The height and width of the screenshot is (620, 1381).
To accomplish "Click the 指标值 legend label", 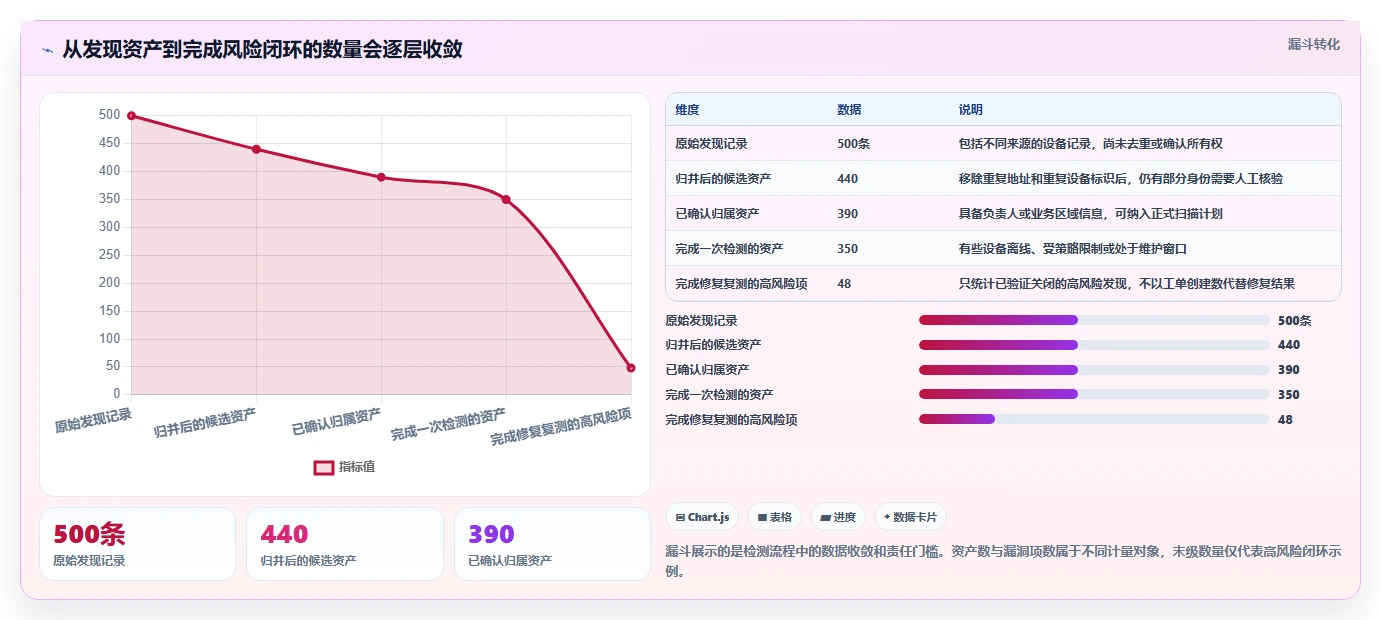I will pos(357,467).
